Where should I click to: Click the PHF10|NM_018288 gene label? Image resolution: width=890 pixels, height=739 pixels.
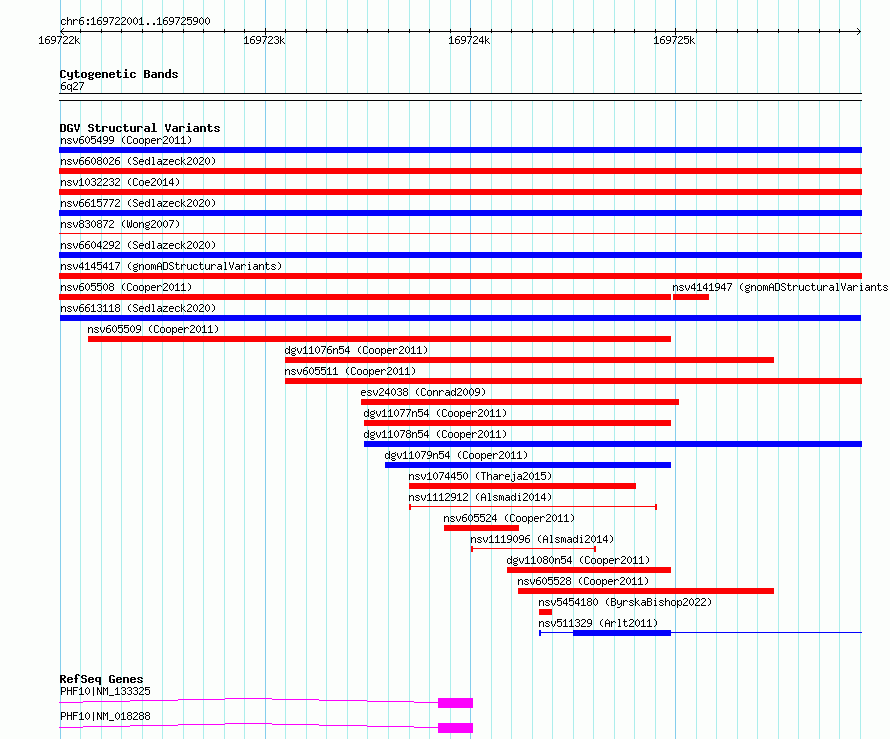click(x=105, y=716)
